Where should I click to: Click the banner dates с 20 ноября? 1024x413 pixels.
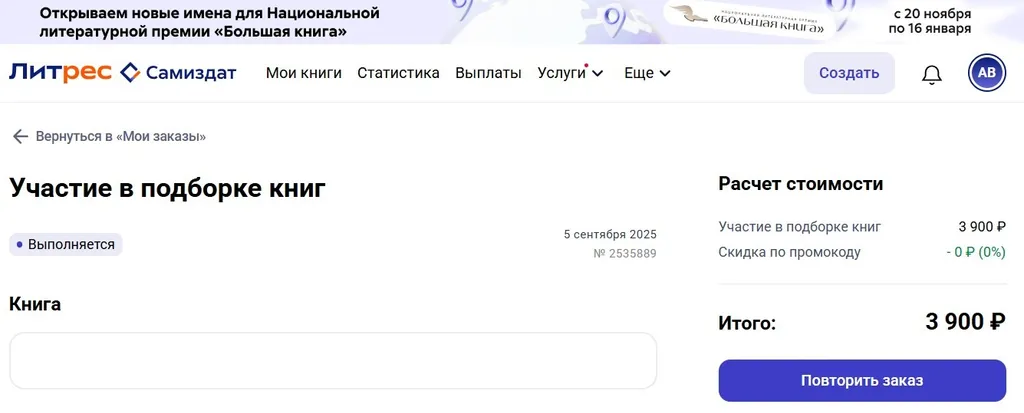929,14
